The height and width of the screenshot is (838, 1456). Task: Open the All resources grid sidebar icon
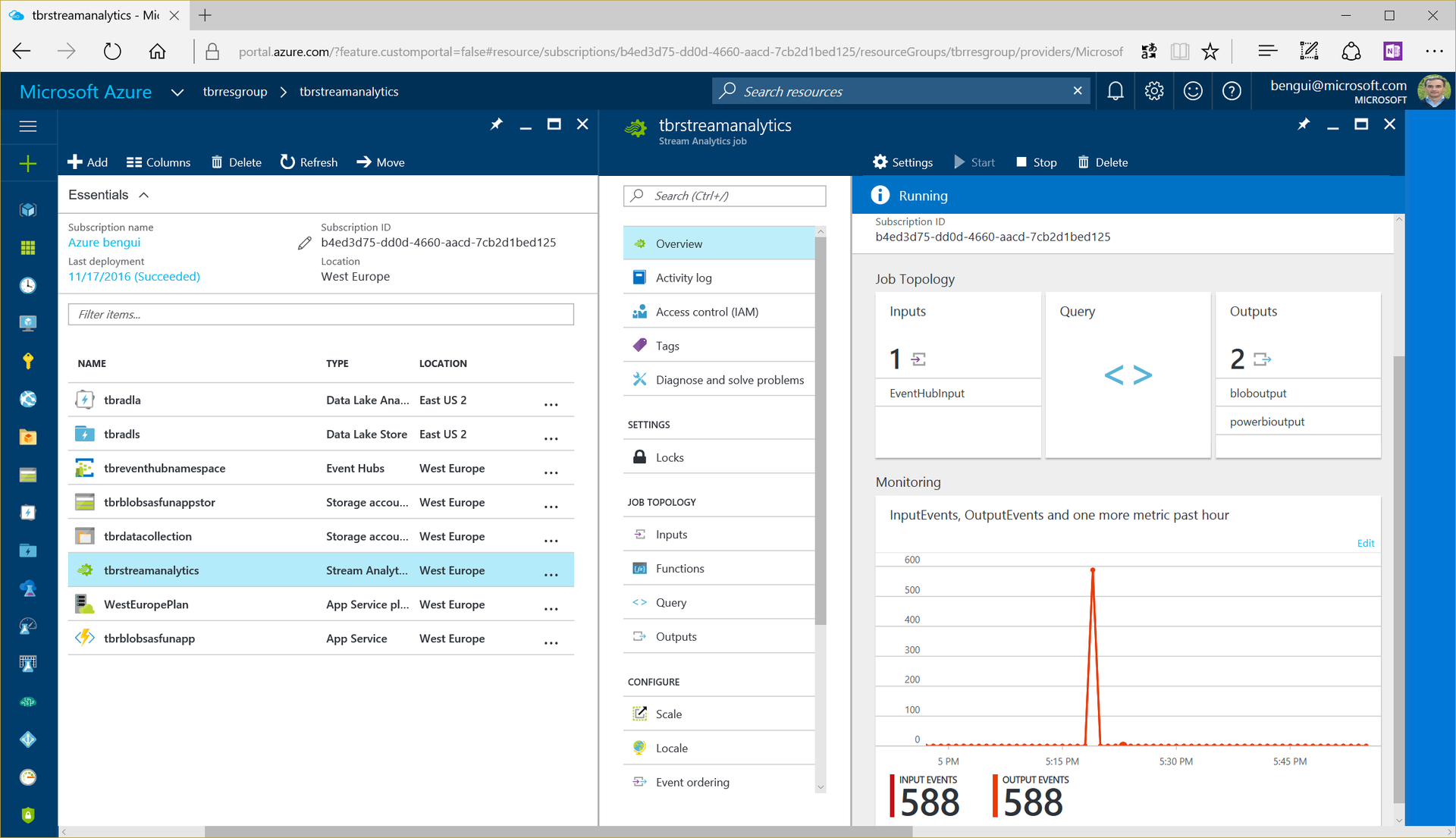28,248
